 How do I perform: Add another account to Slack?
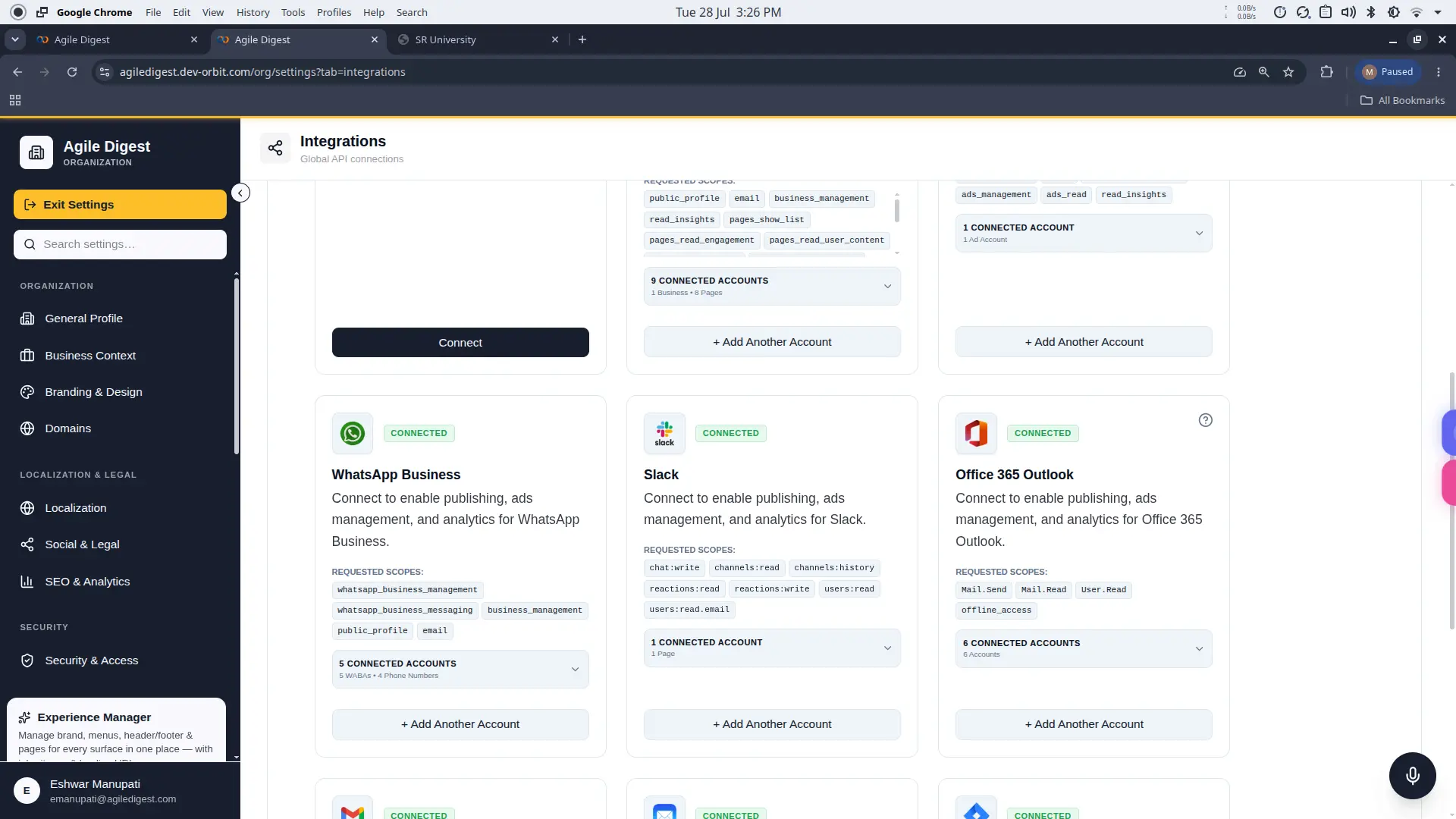[772, 724]
